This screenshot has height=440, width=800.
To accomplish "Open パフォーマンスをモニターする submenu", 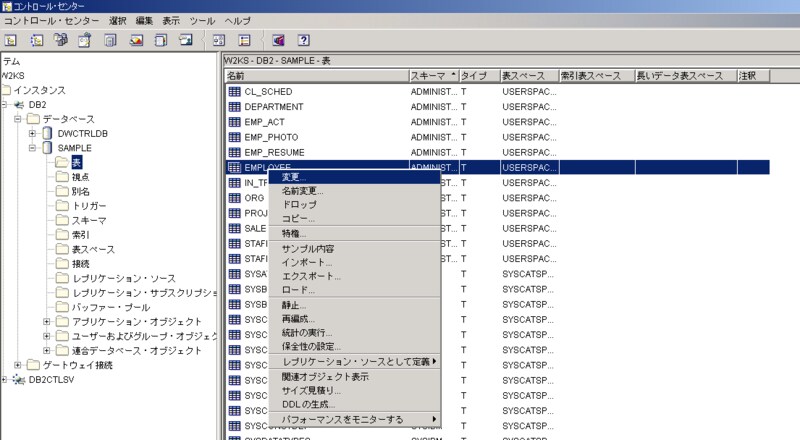I will 355,419.
